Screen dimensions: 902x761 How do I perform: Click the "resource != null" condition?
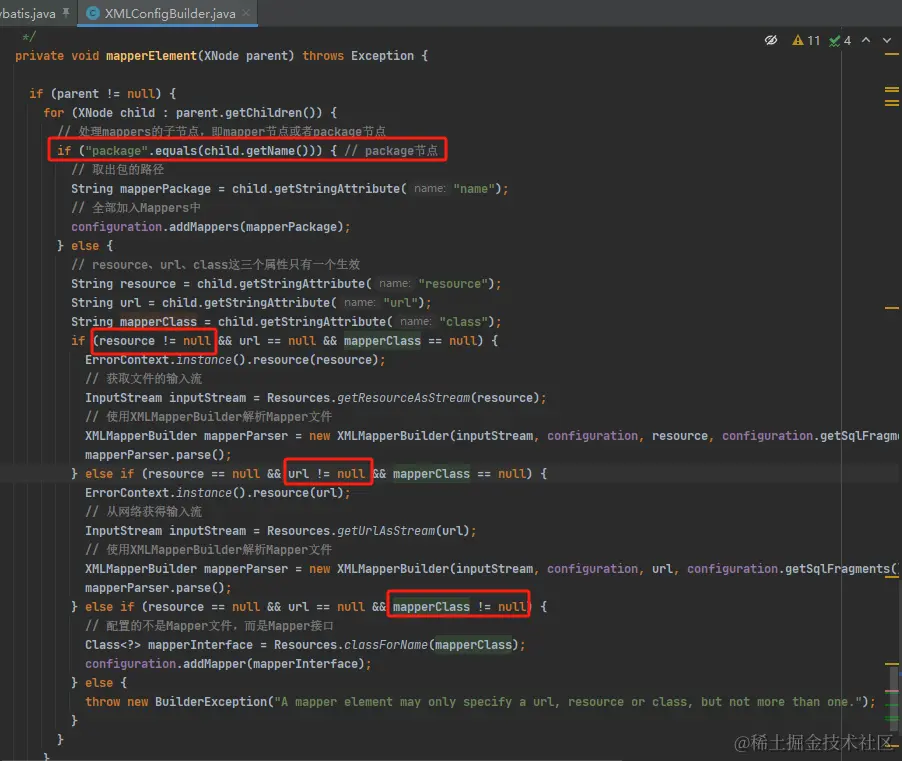(155, 341)
